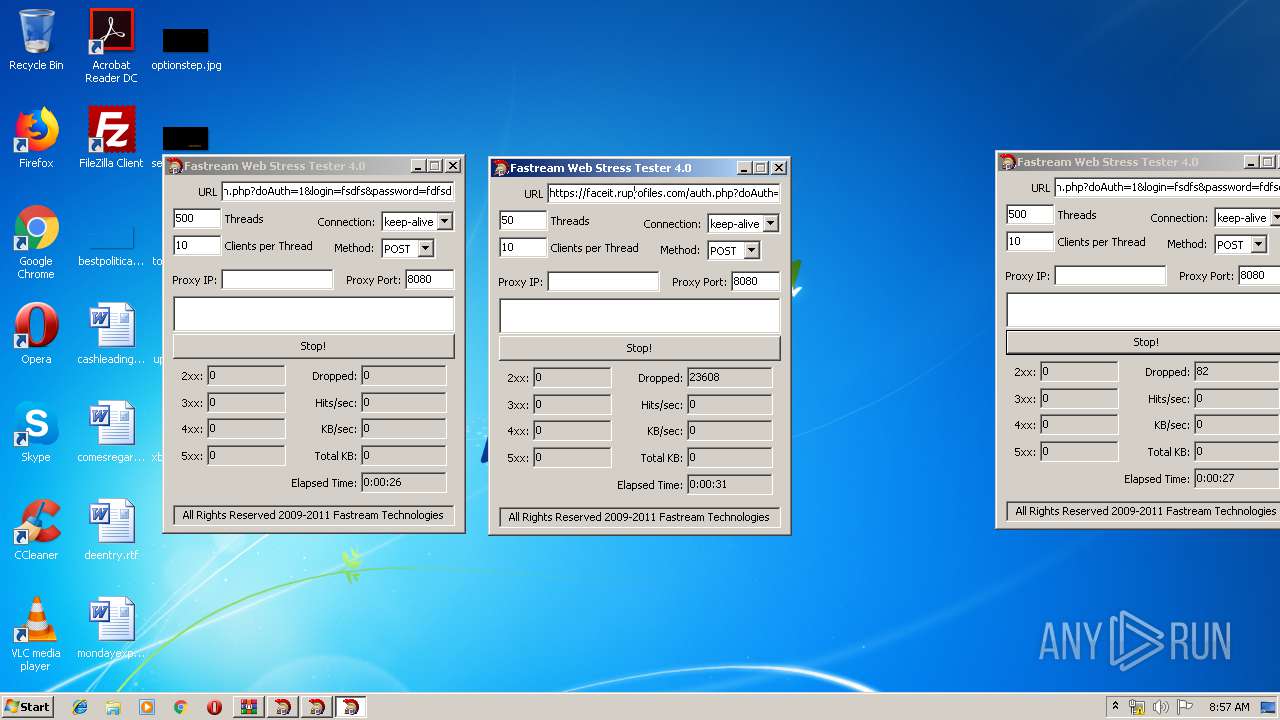Expand Connection dropdown in middle window
Image resolution: width=1280 pixels, height=720 pixels.
[x=770, y=224]
